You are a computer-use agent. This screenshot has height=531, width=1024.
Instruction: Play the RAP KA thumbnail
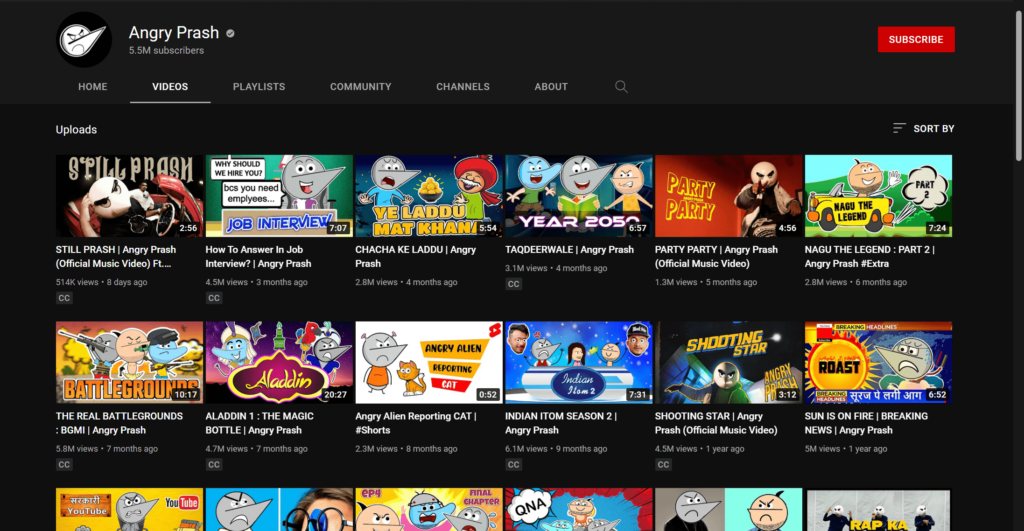[878, 509]
